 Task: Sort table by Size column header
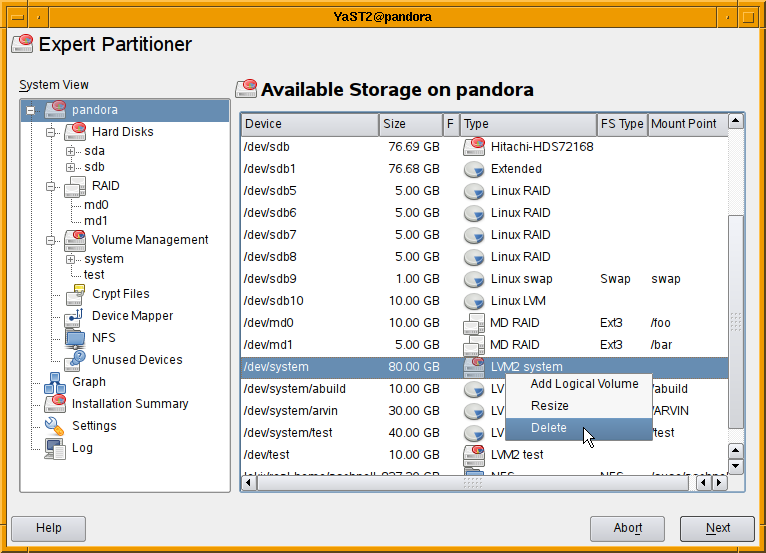[x=410, y=124]
